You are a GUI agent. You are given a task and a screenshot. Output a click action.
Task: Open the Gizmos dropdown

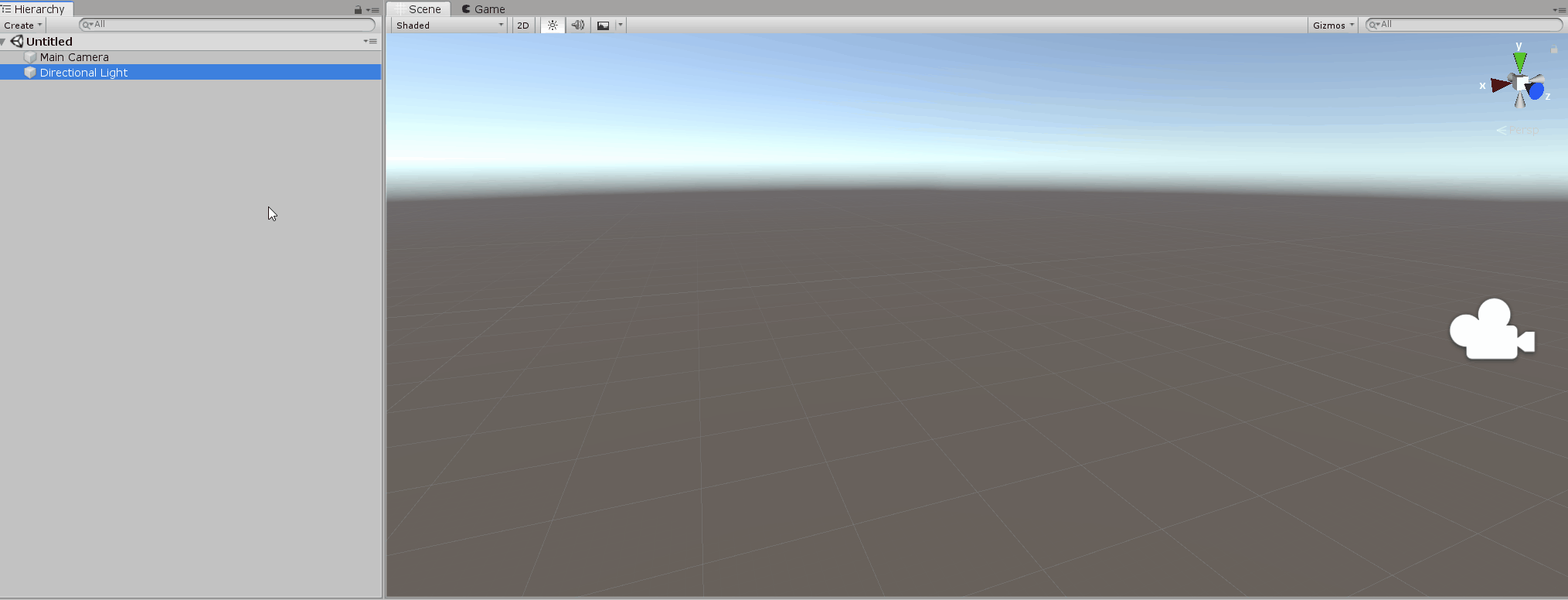pyautogui.click(x=1333, y=26)
